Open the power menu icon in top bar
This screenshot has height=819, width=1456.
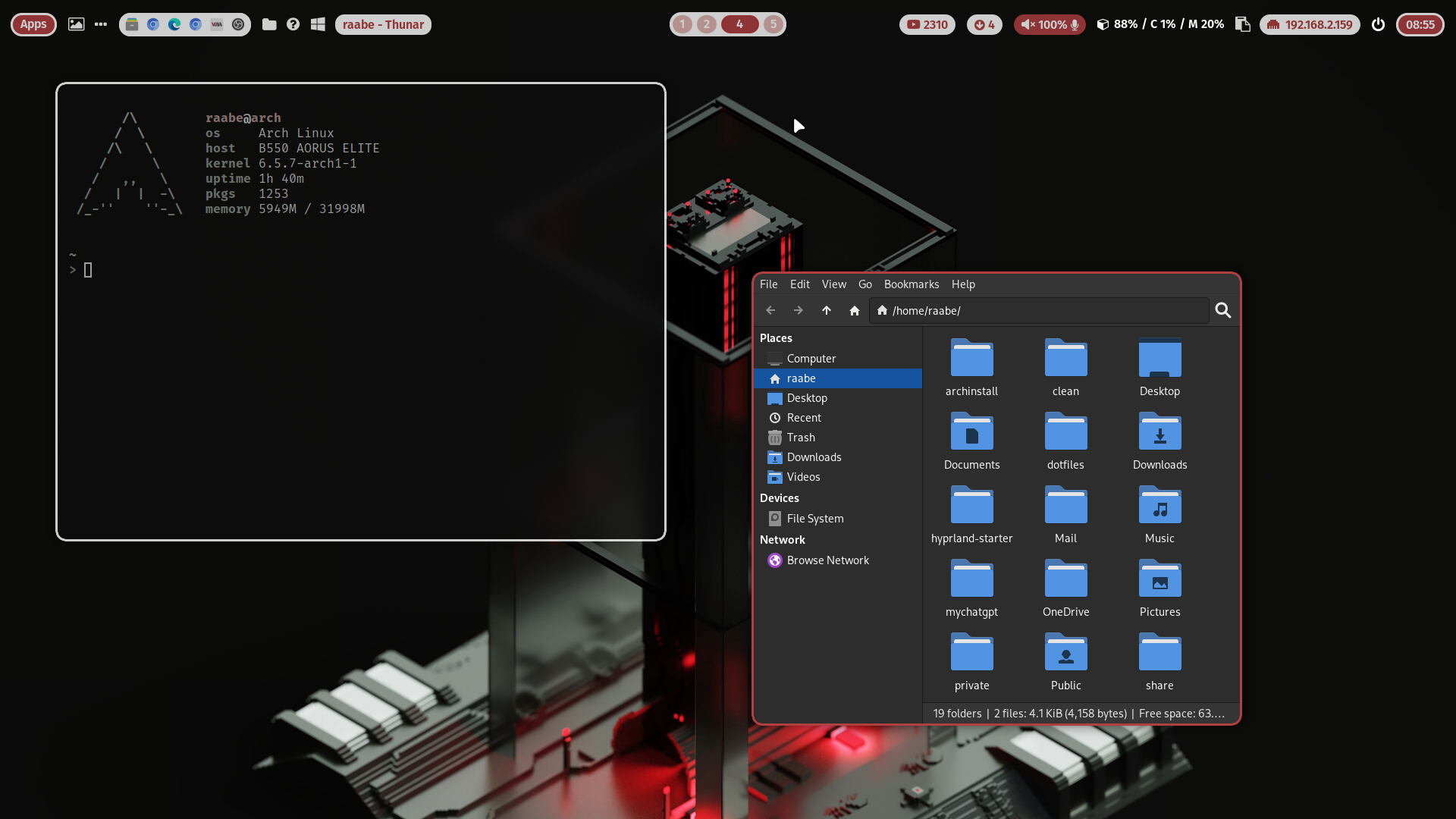1379,24
